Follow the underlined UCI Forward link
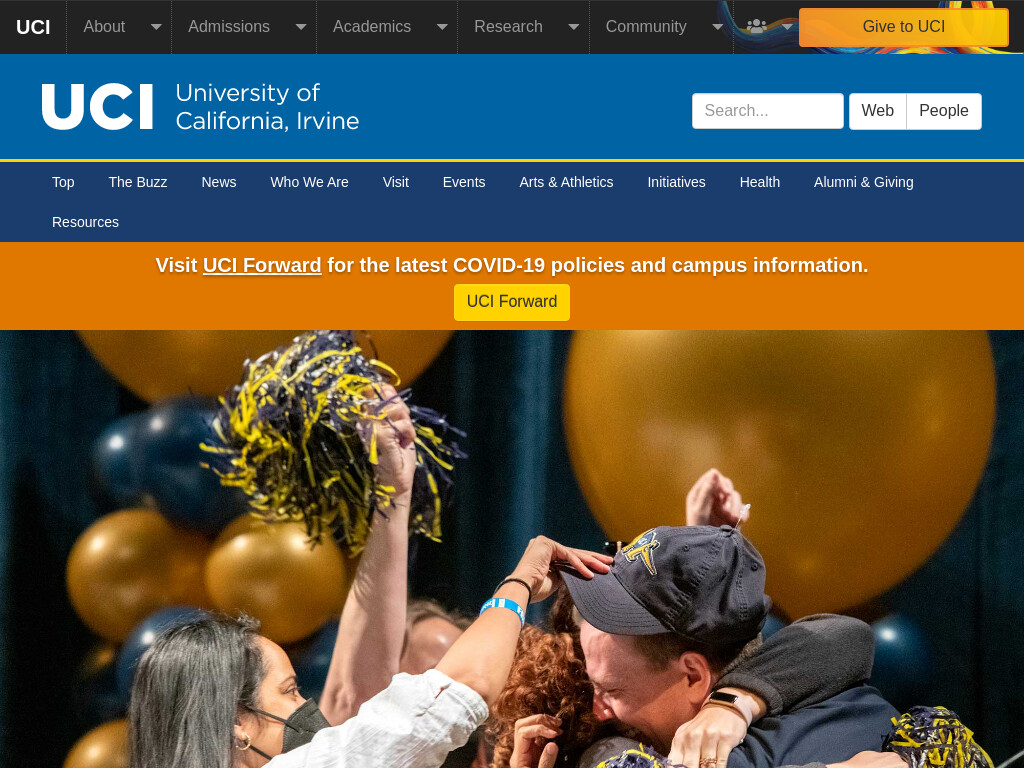The height and width of the screenshot is (768, 1024). click(x=262, y=265)
